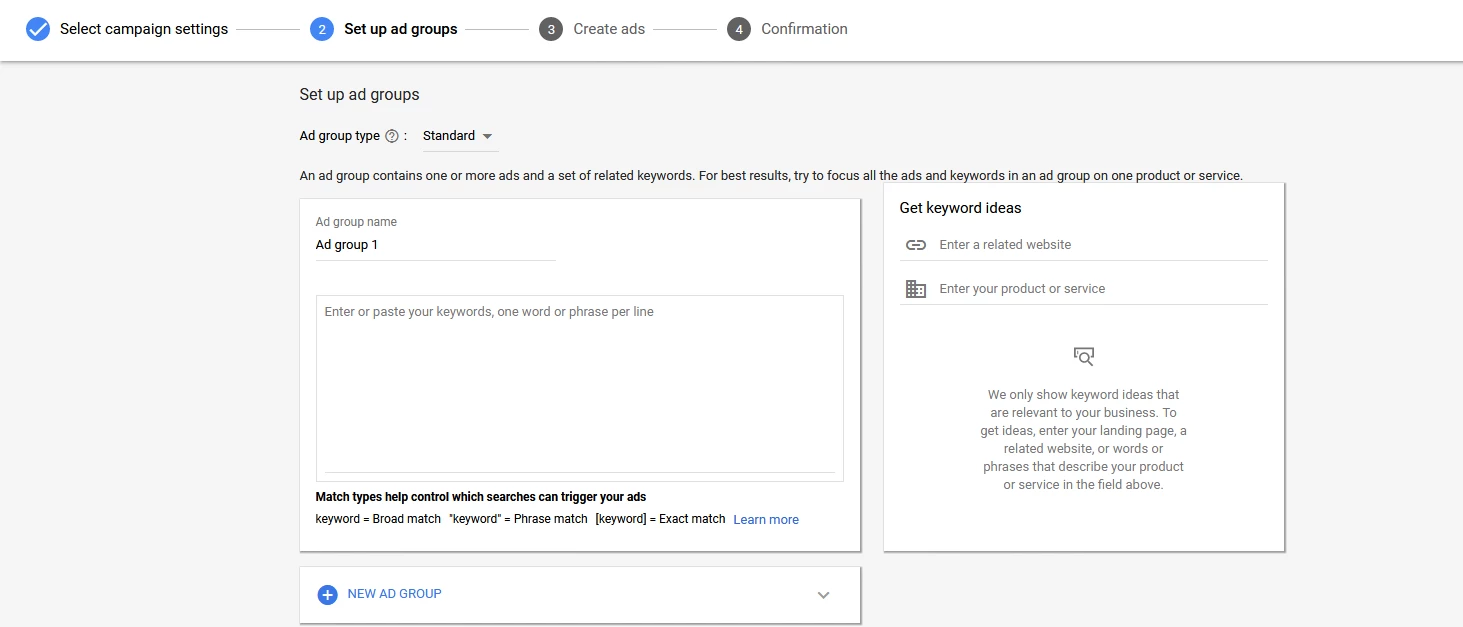Click into the keywords text area
This screenshot has height=627, width=1463.
(x=580, y=388)
